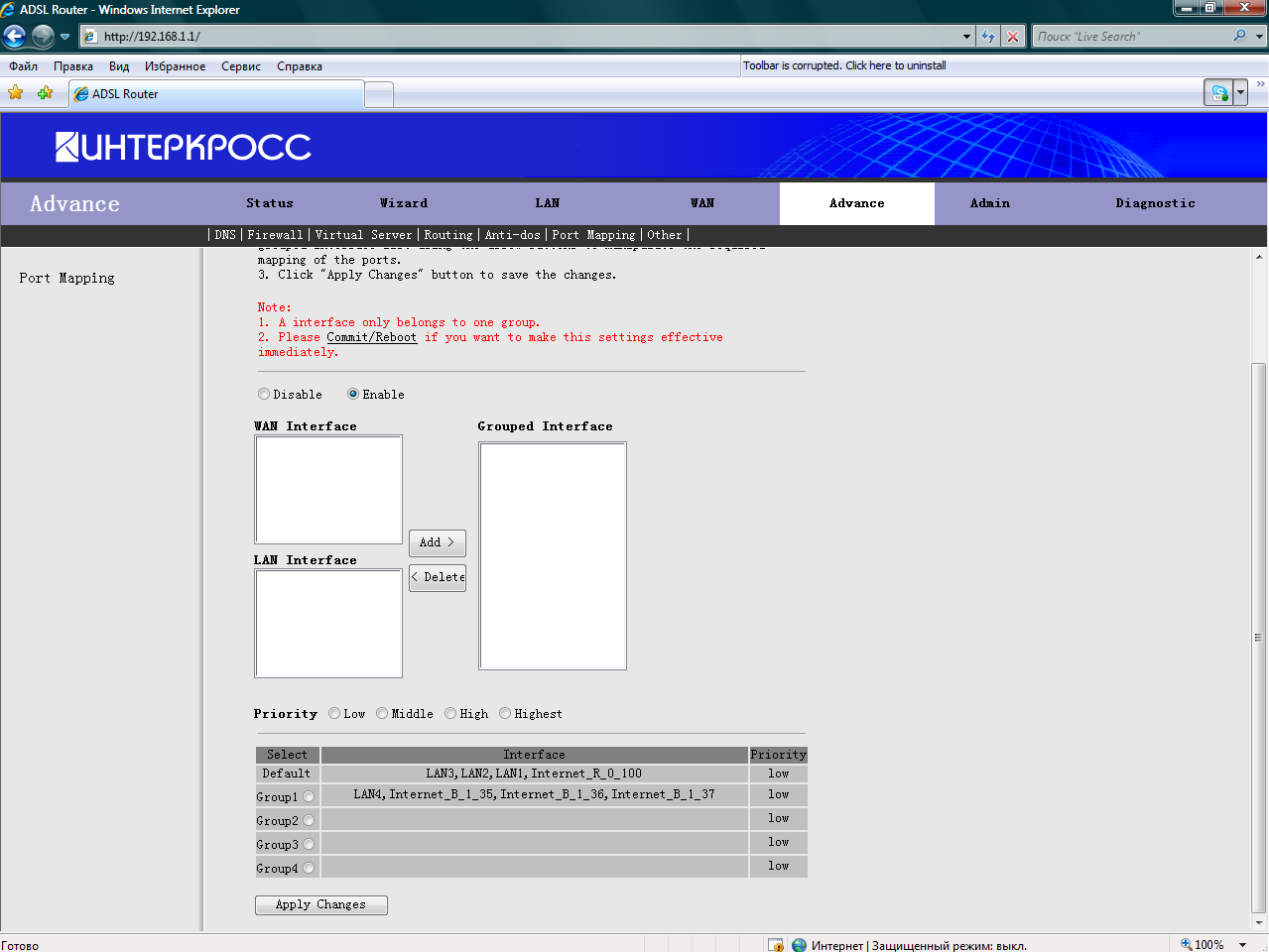The width and height of the screenshot is (1269, 952).
Task: Open the Routing submenu link
Action: 448,235
